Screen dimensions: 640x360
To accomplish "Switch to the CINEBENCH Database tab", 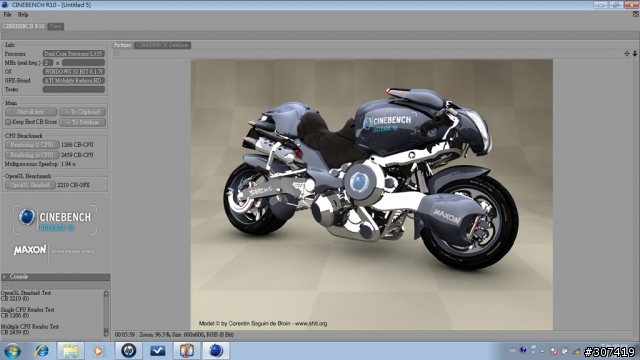I will click(162, 45).
